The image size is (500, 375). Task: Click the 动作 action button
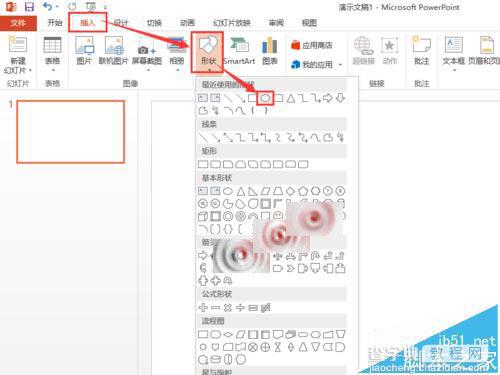pyautogui.click(x=389, y=50)
